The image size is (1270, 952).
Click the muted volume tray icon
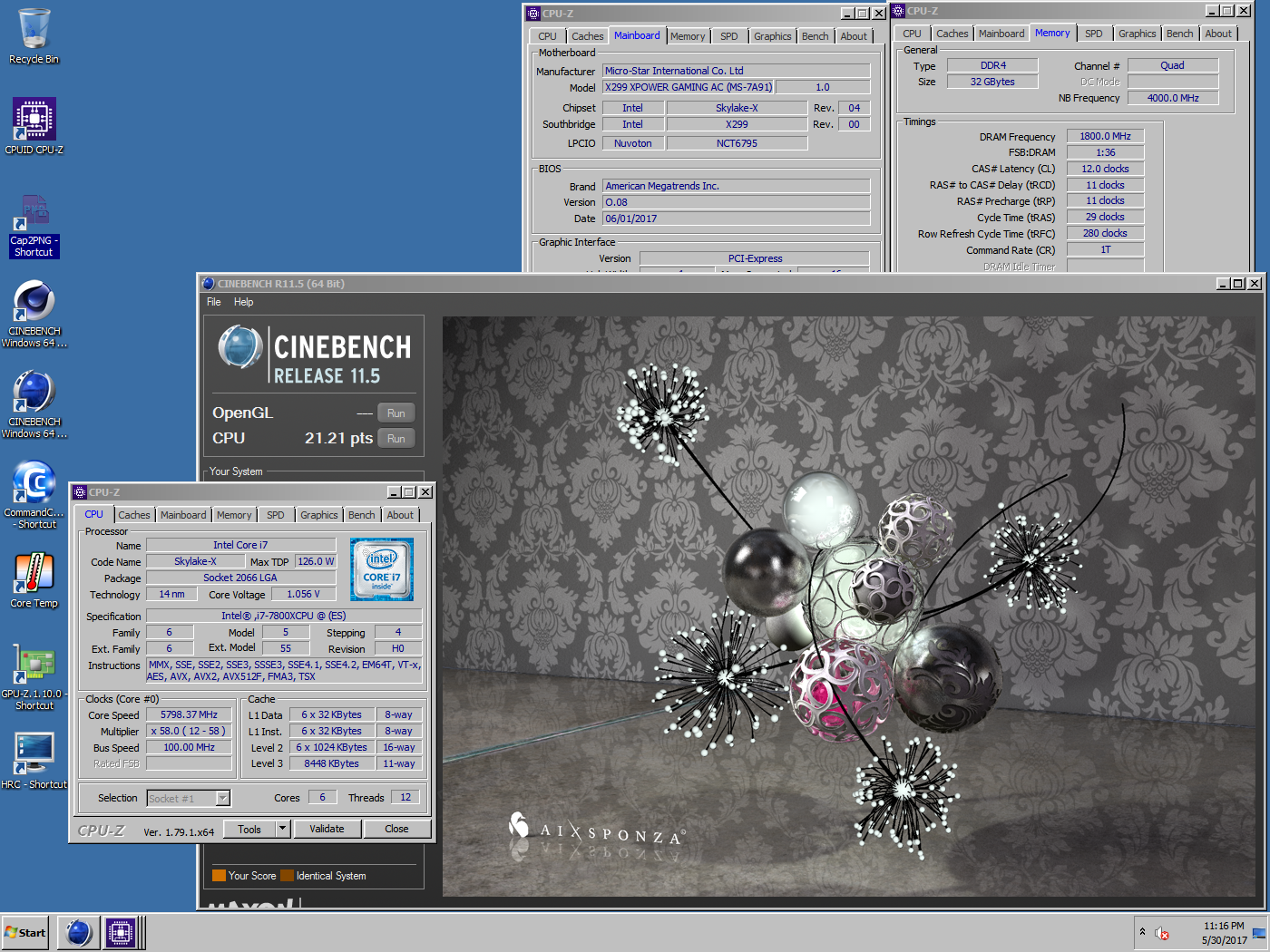1162,933
